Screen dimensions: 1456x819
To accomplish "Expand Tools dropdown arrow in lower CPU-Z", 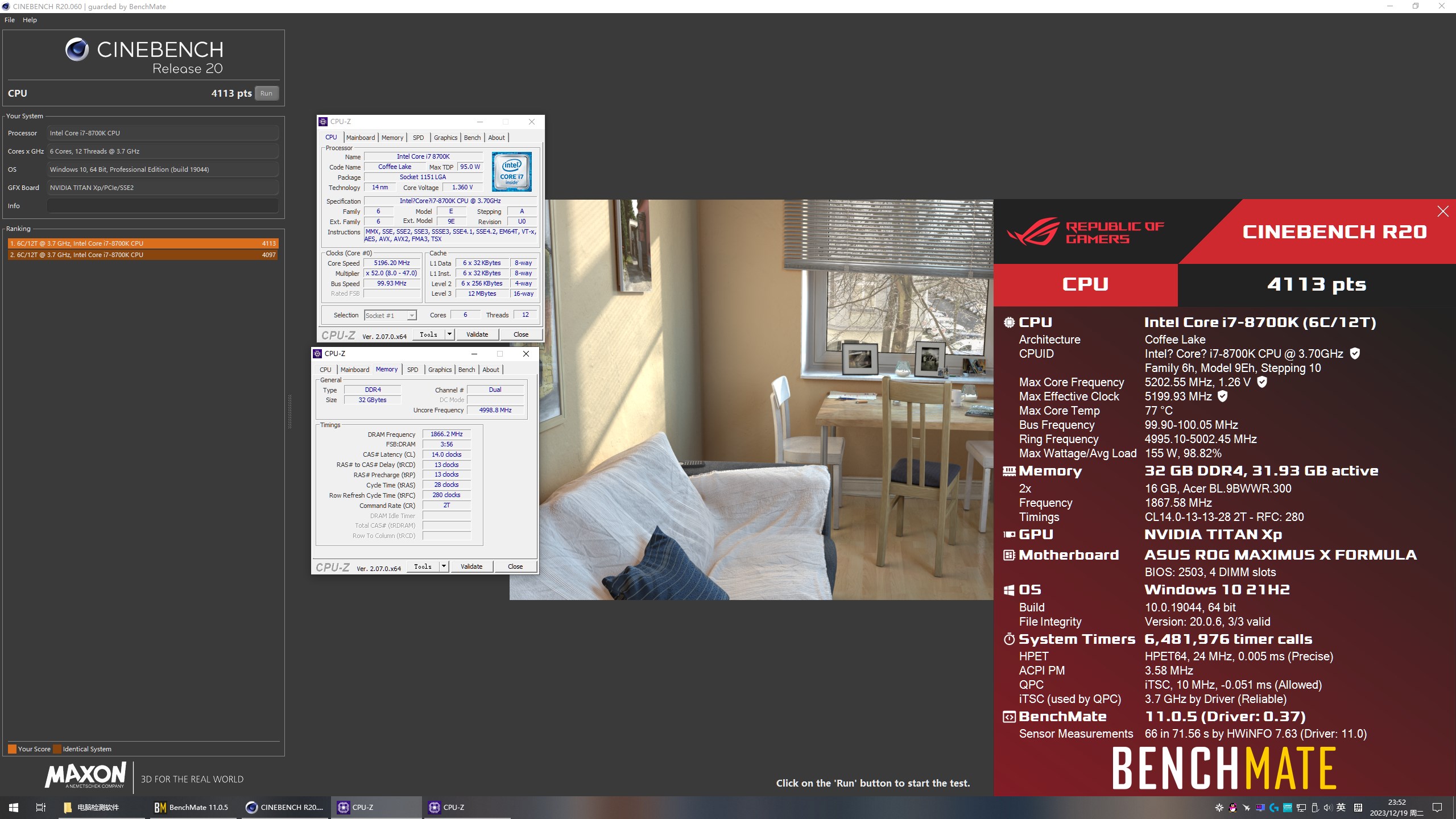I will pos(444,566).
